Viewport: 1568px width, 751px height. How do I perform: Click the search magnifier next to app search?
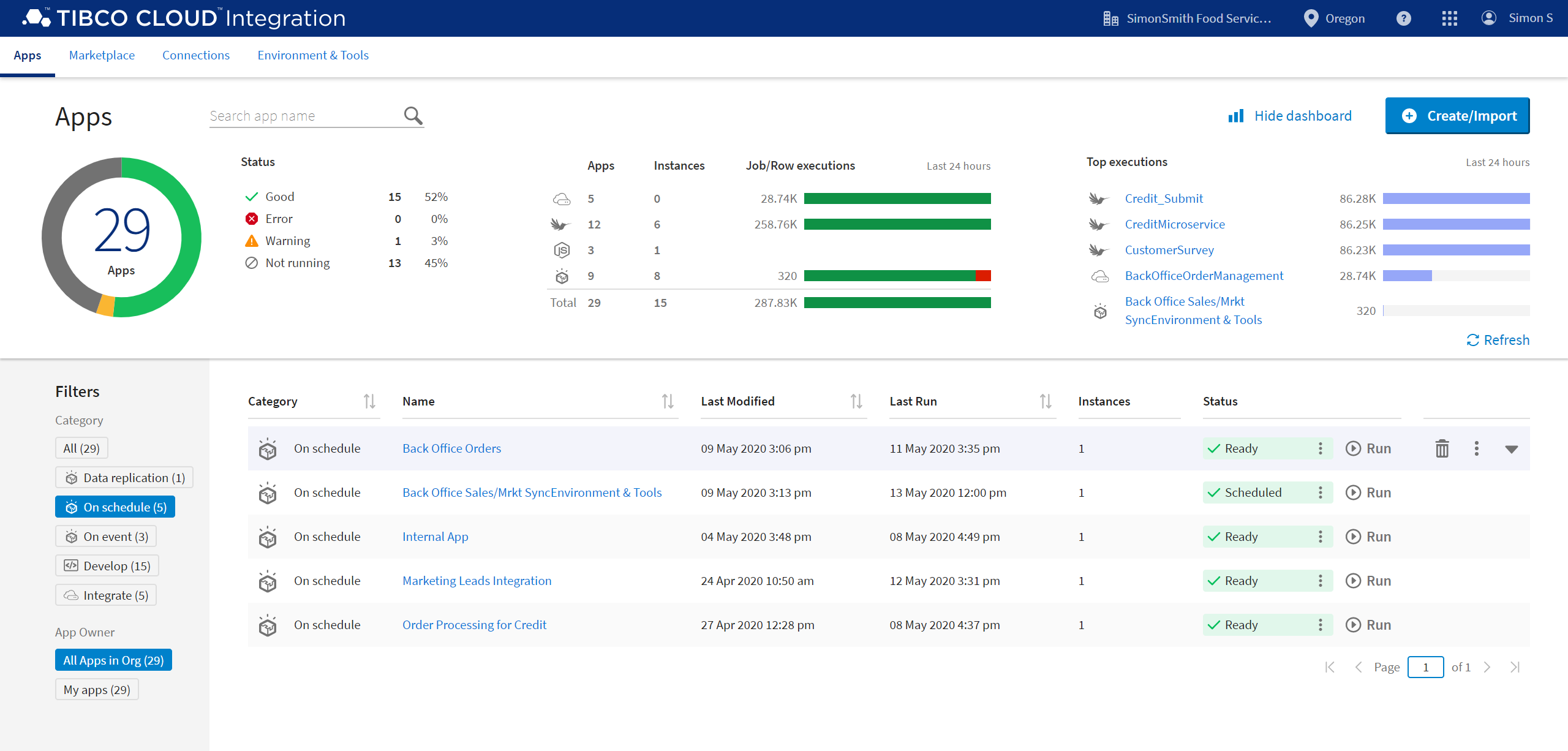[x=413, y=115]
